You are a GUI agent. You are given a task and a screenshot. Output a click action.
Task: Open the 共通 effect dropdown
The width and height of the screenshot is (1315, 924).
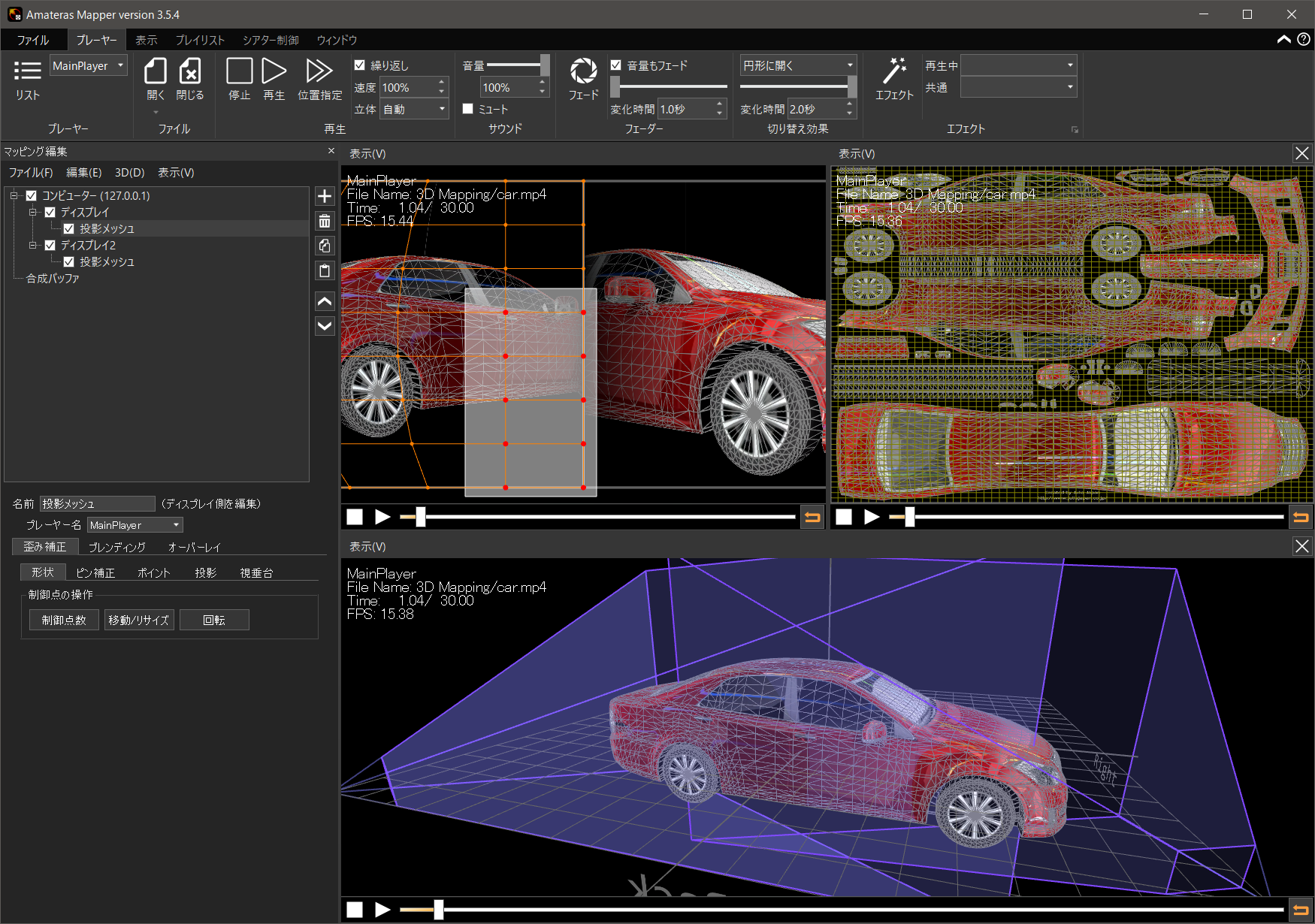(x=1018, y=87)
